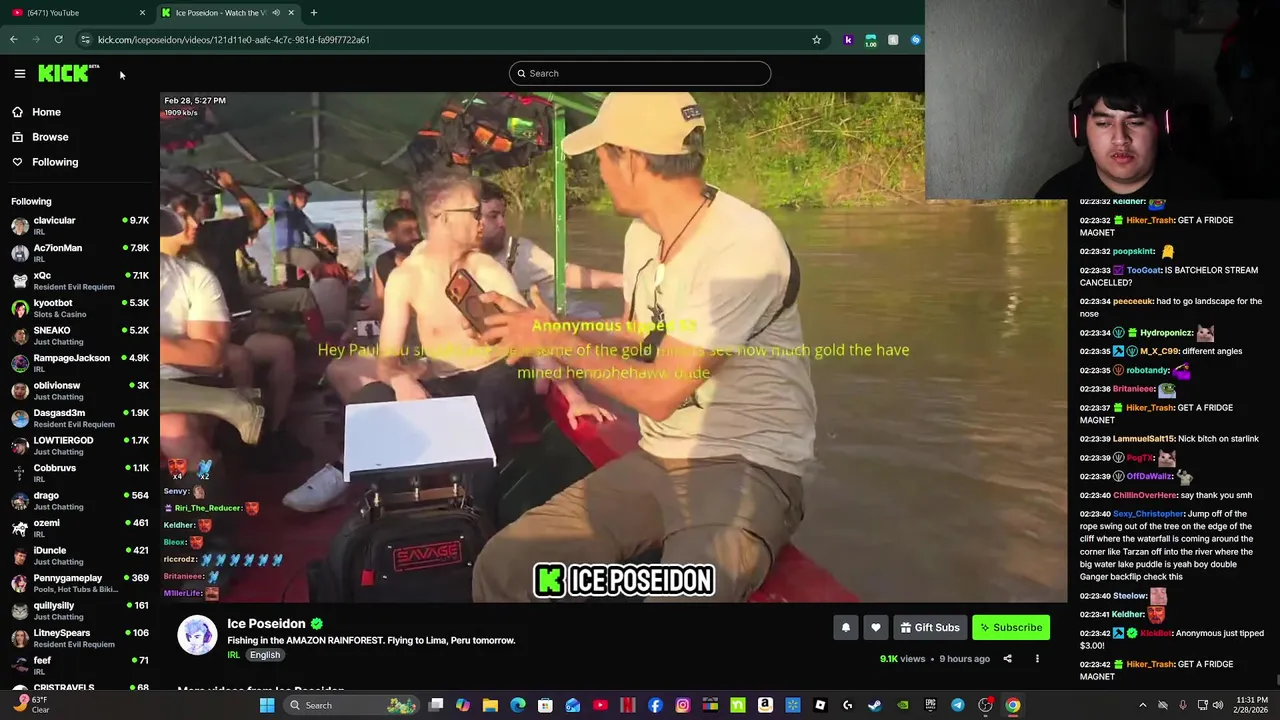The width and height of the screenshot is (1280, 720).
Task: Select feef from followed channels
Action: (x=80, y=665)
